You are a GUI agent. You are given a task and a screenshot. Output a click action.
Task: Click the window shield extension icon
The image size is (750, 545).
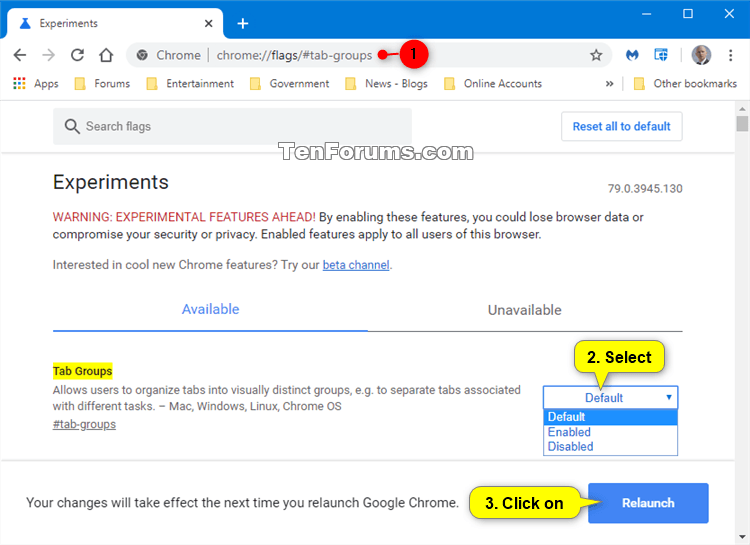[661, 55]
